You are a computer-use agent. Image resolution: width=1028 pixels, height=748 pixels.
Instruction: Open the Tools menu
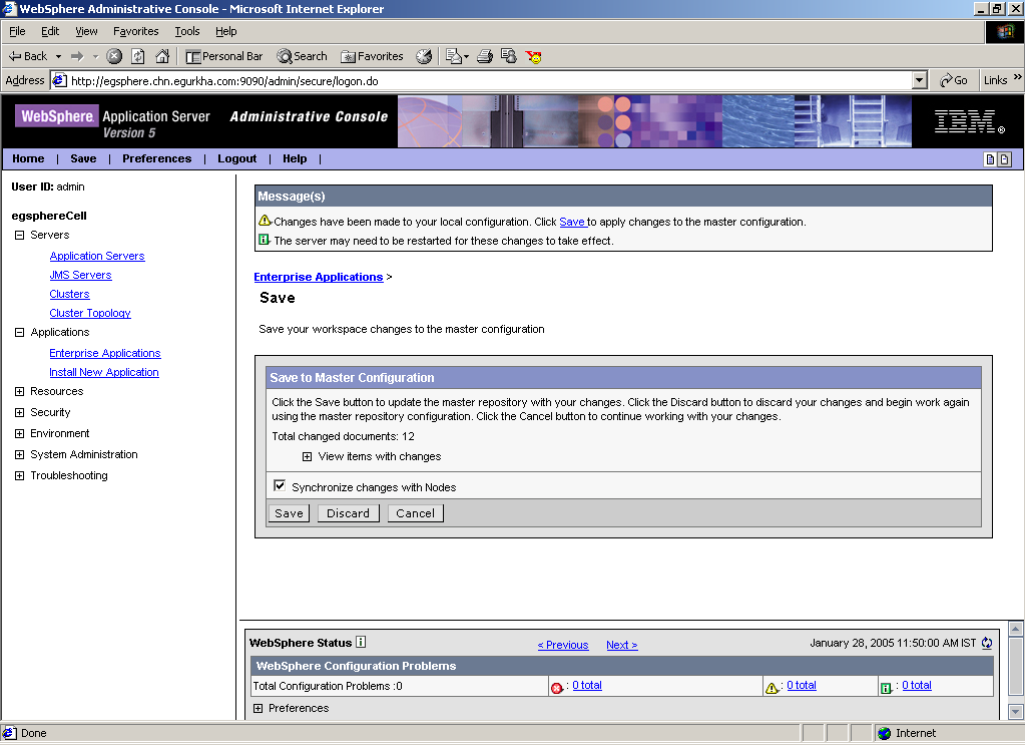187,31
